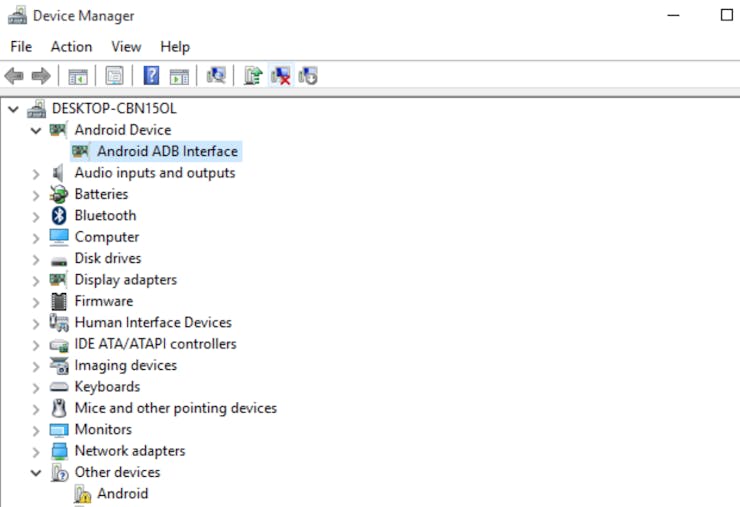
Task: Open the View menu
Action: click(126, 47)
